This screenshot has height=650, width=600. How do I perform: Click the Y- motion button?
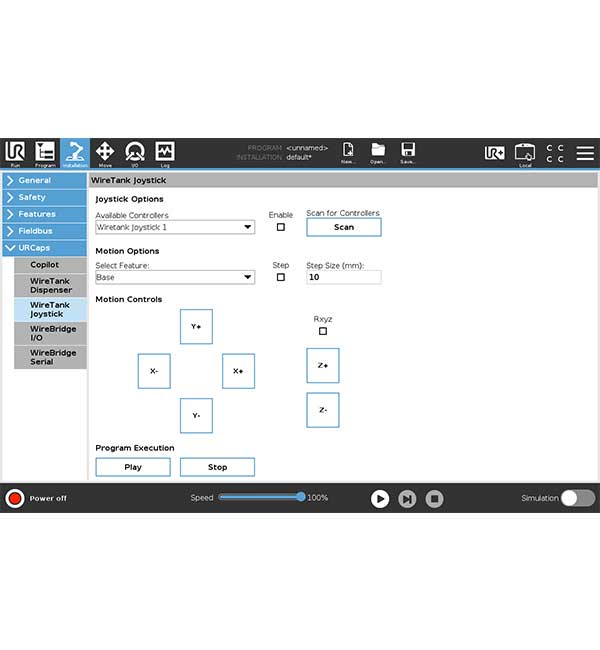(x=196, y=416)
